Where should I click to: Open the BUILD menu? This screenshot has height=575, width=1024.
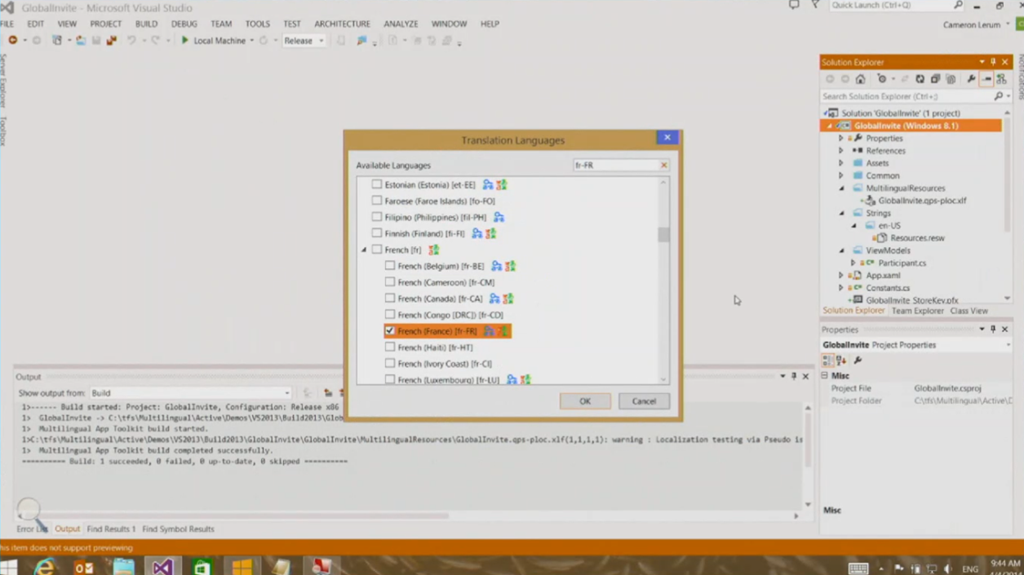pyautogui.click(x=146, y=24)
